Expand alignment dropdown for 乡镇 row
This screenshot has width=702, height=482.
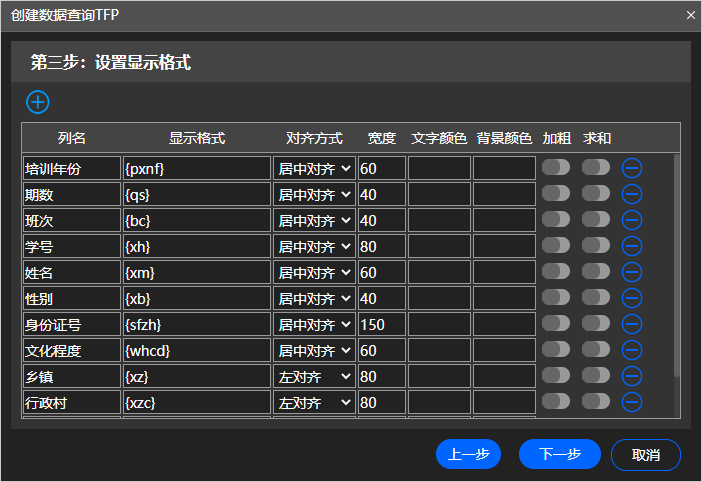click(314, 376)
